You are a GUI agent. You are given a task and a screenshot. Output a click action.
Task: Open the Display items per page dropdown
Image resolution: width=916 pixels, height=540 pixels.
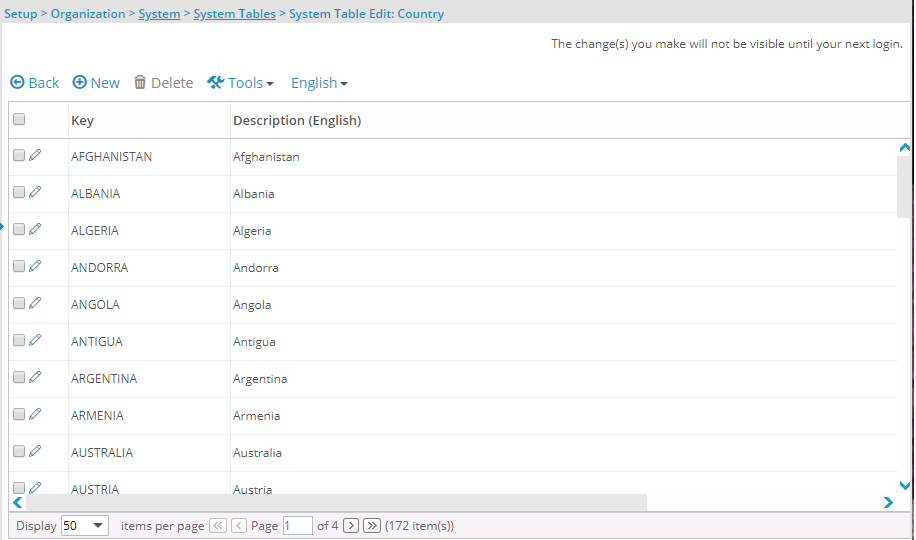click(85, 525)
